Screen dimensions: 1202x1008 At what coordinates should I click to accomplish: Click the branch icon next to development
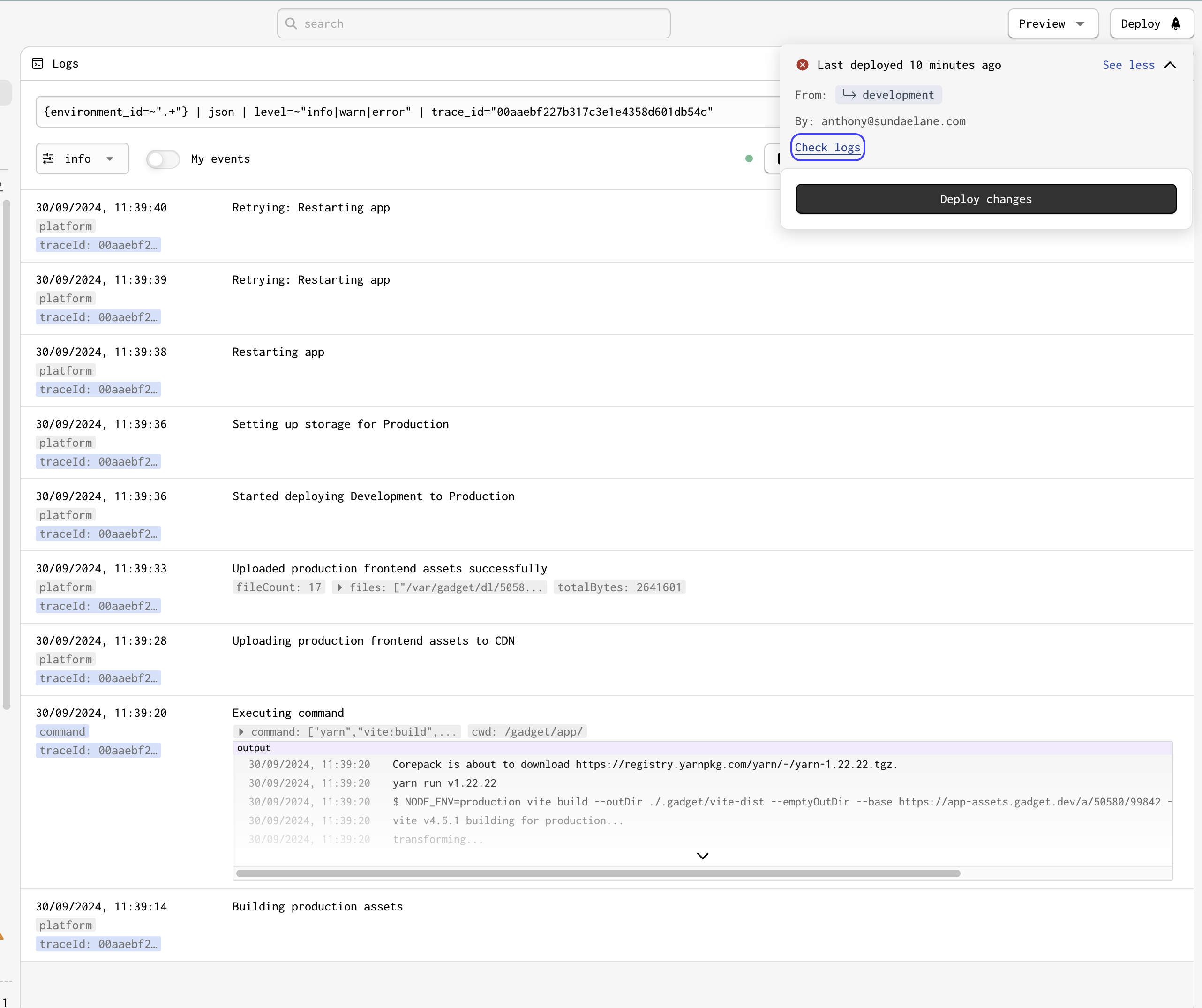849,94
